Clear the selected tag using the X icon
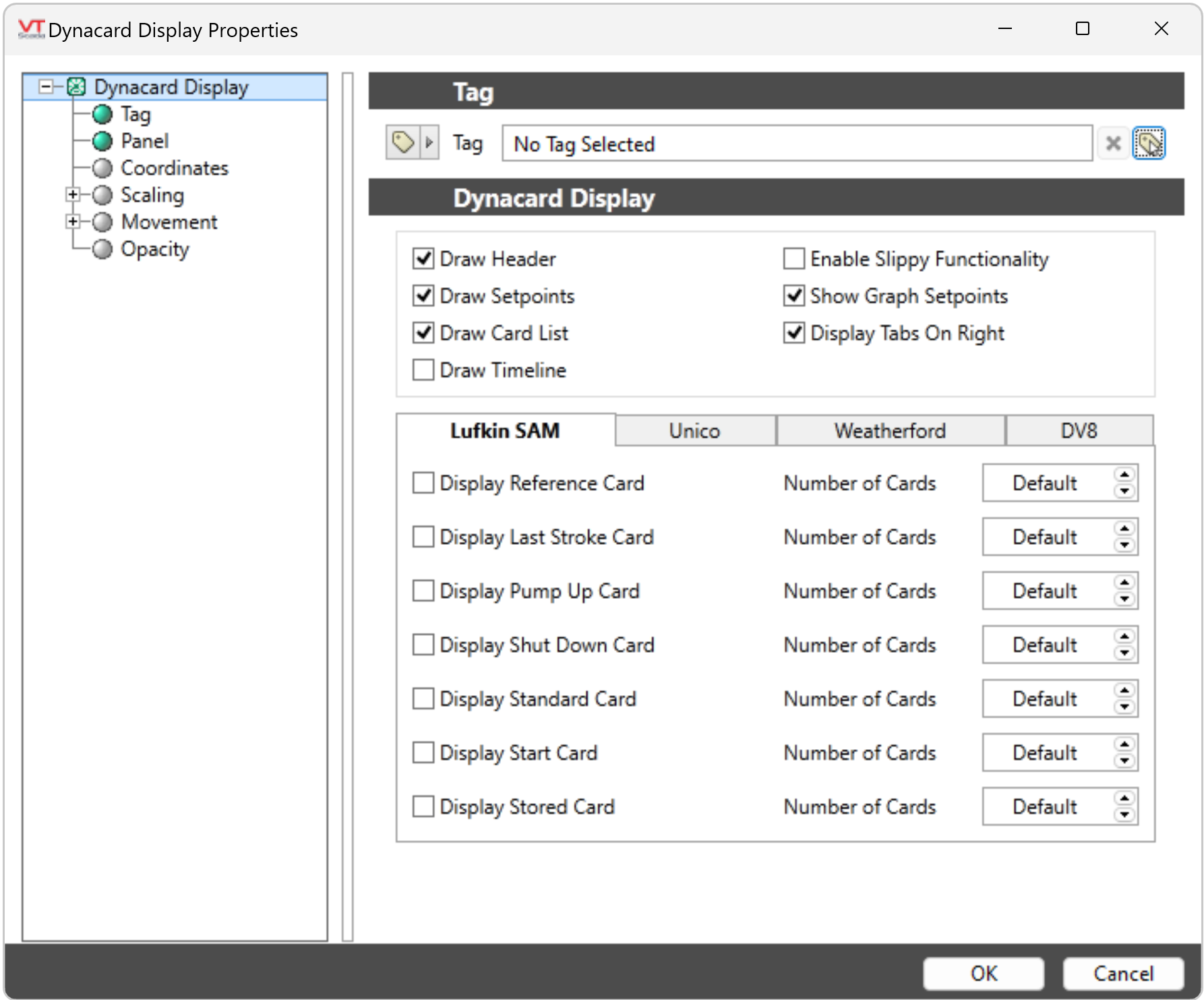1204x1000 pixels. click(x=1114, y=143)
